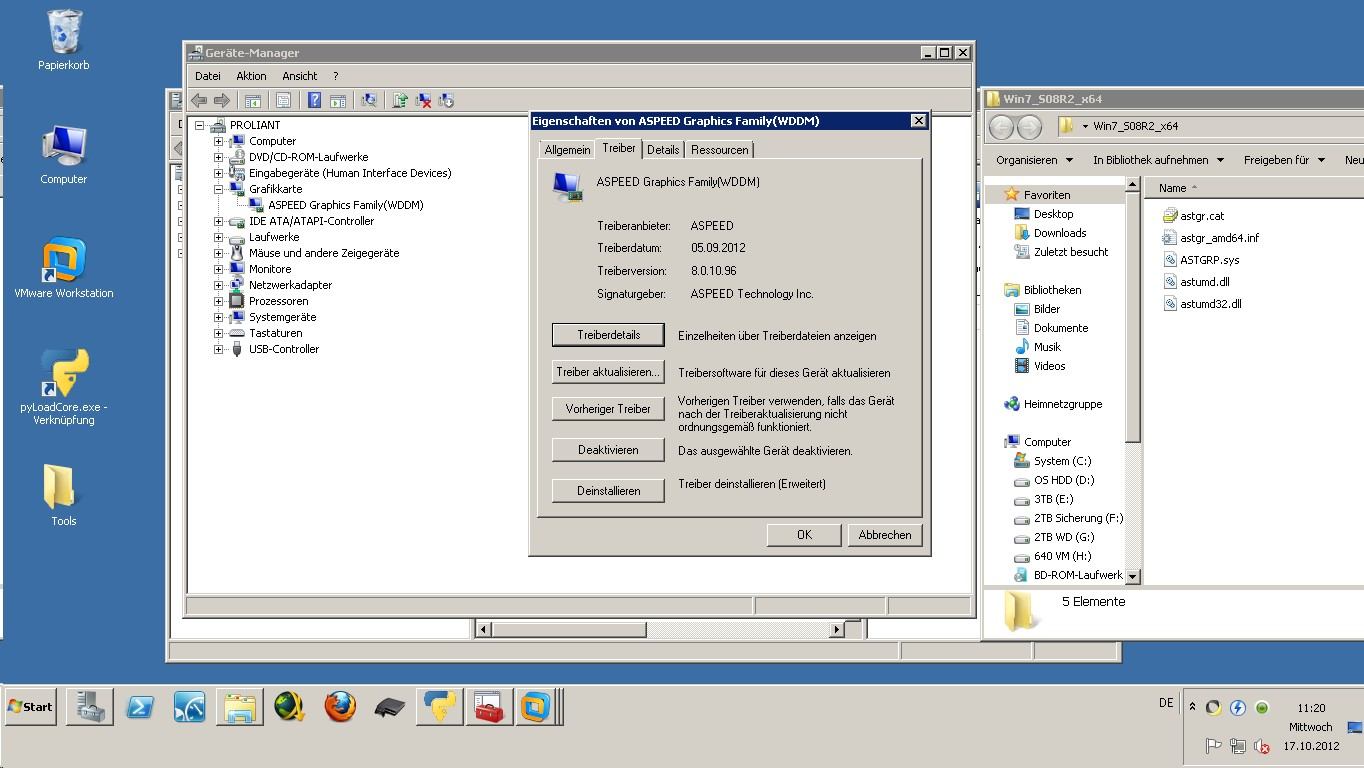Click the network tray icon
The height and width of the screenshot is (768, 1364).
click(1238, 746)
